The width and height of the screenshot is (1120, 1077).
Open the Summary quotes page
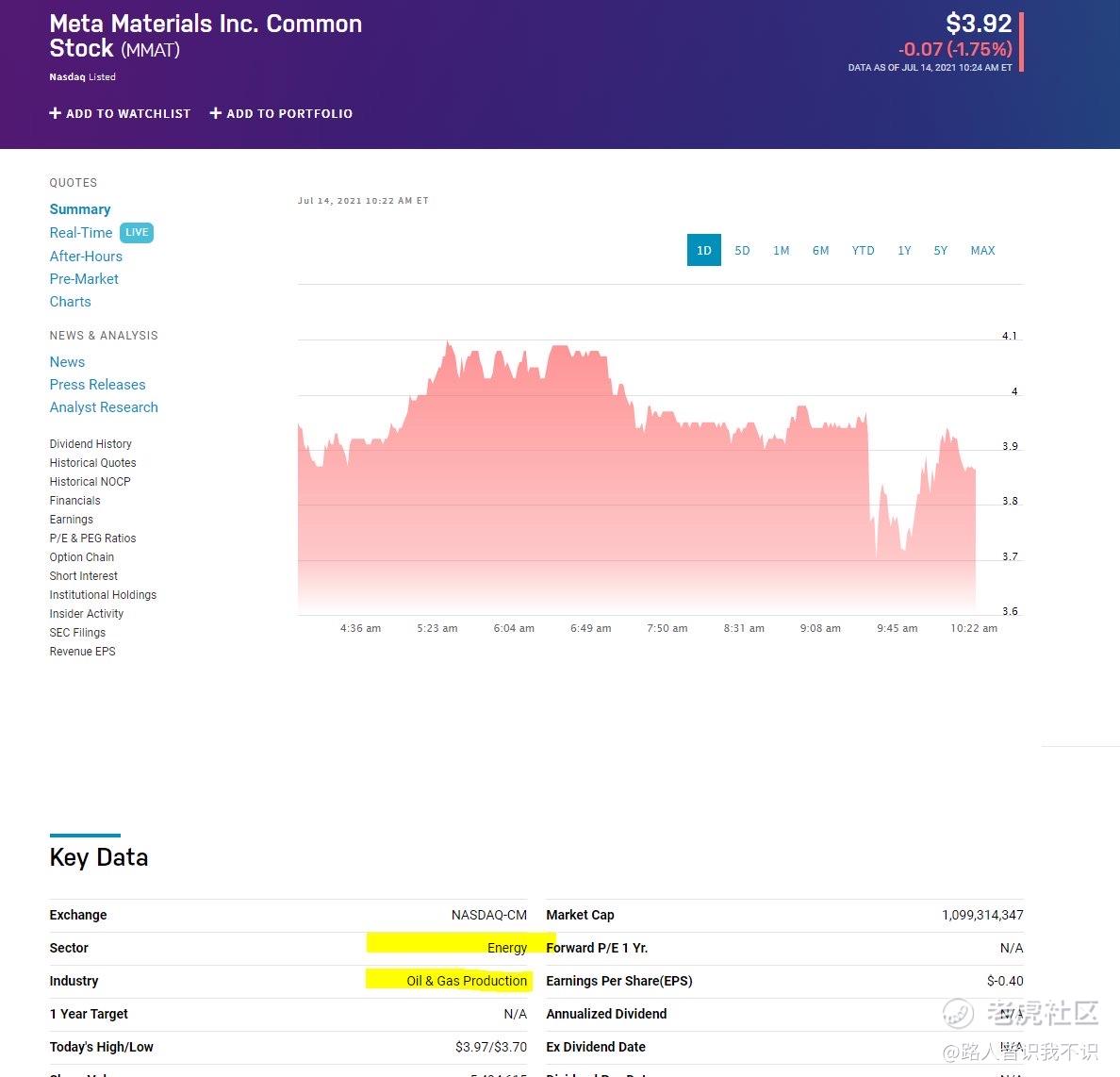tap(80, 209)
